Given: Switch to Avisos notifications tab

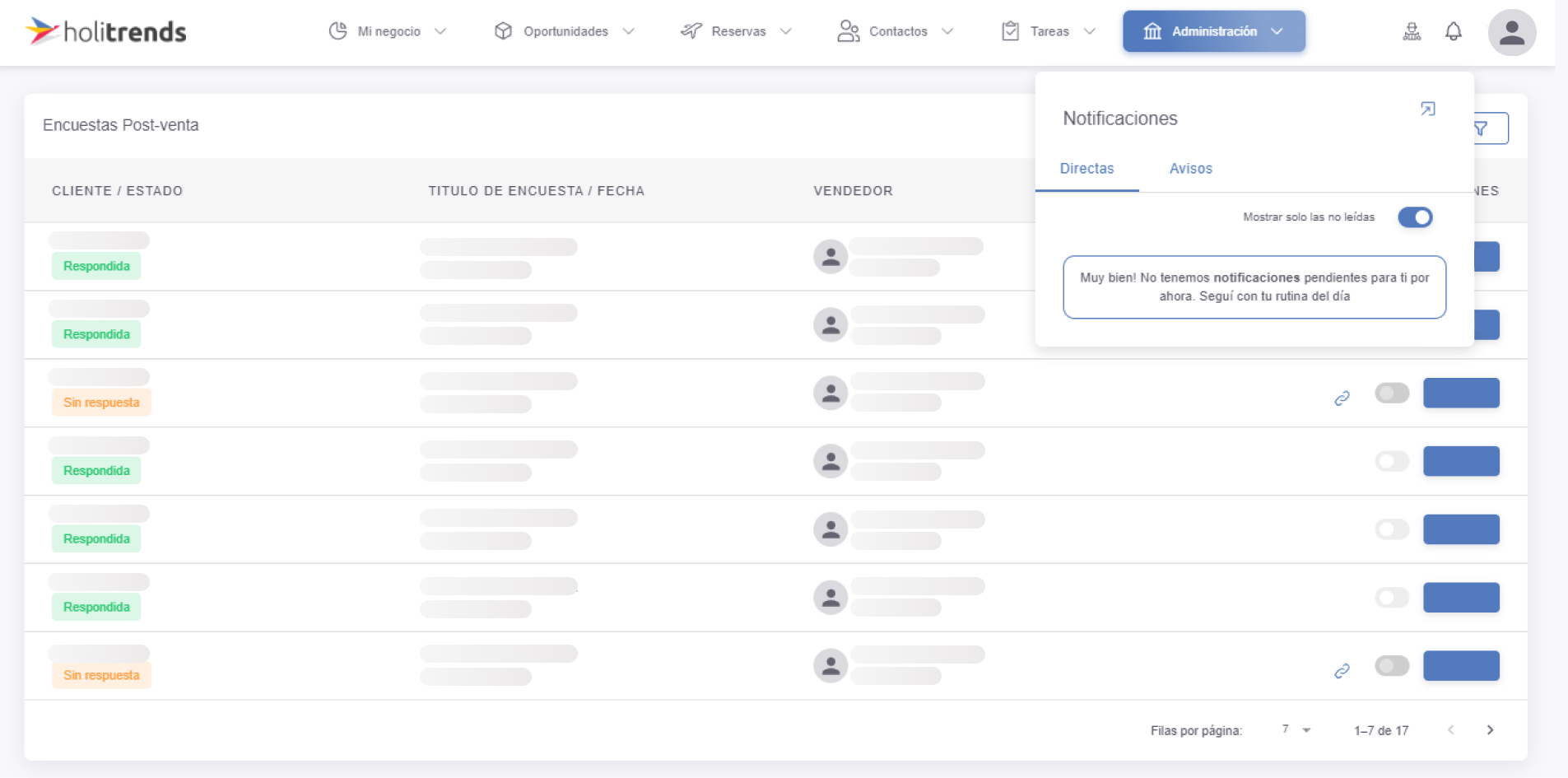Looking at the screenshot, I should [1190, 169].
